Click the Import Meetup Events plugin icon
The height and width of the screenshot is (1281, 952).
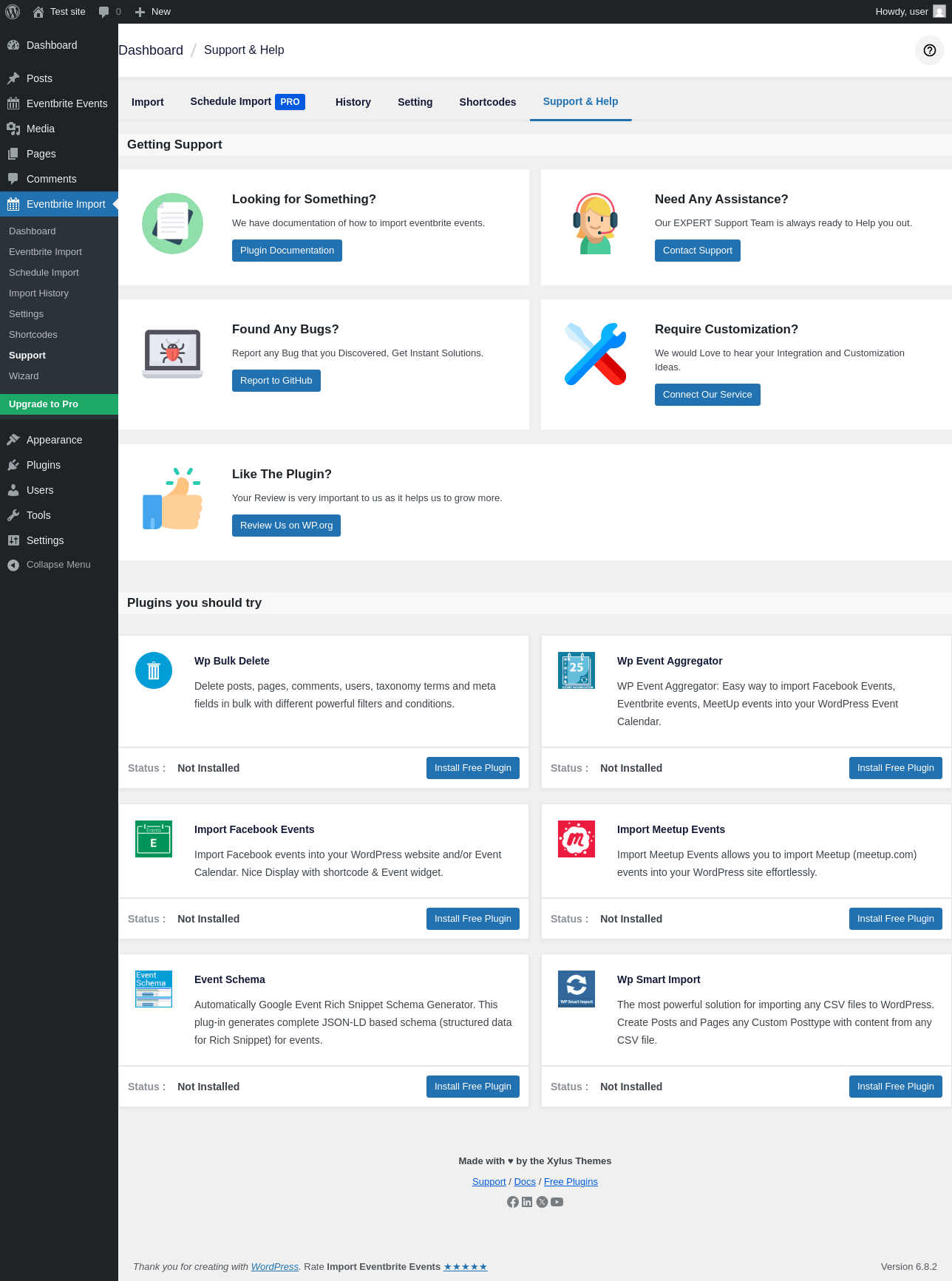[577, 839]
